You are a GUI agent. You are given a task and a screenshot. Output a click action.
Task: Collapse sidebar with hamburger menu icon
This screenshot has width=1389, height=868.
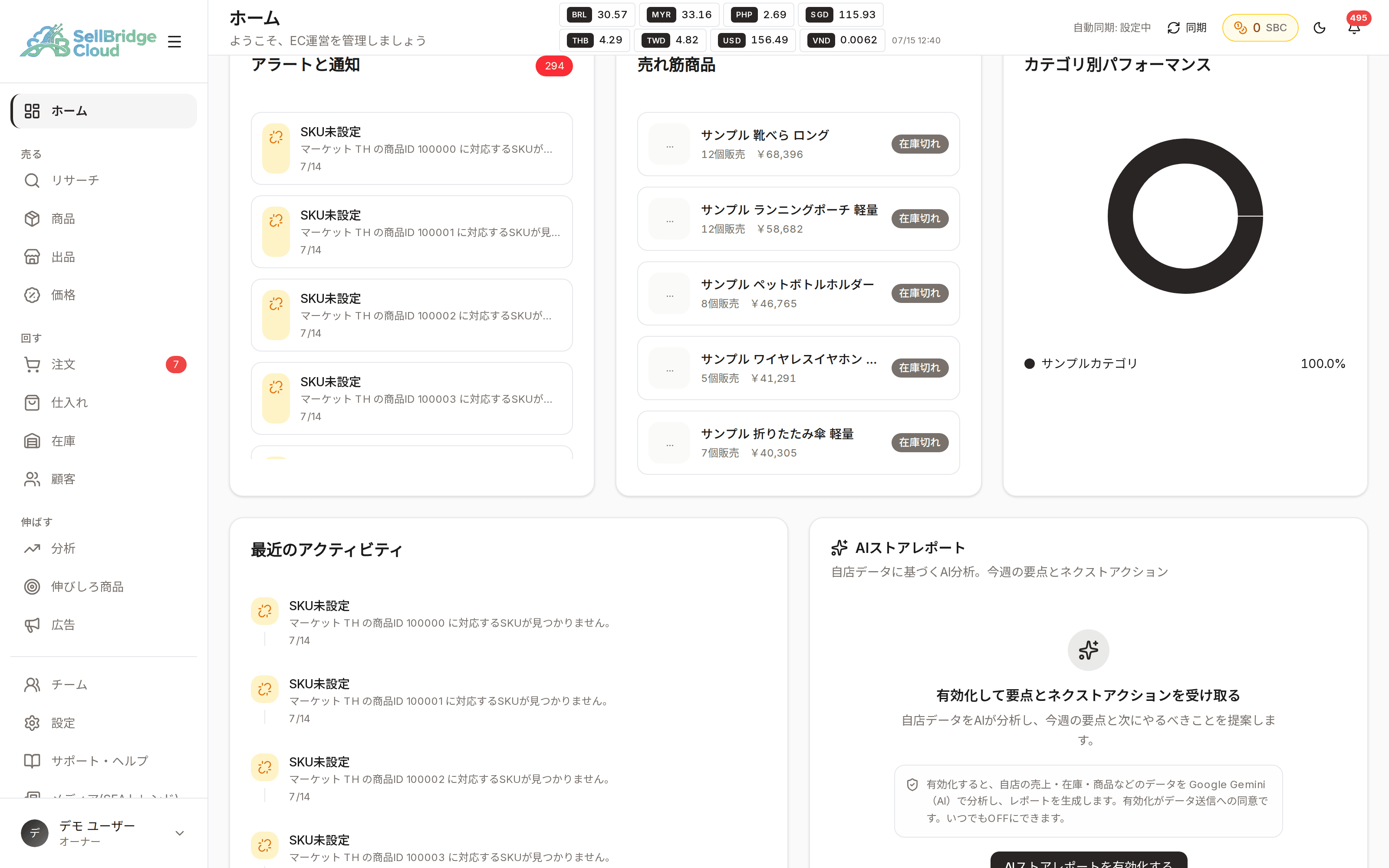(174, 41)
